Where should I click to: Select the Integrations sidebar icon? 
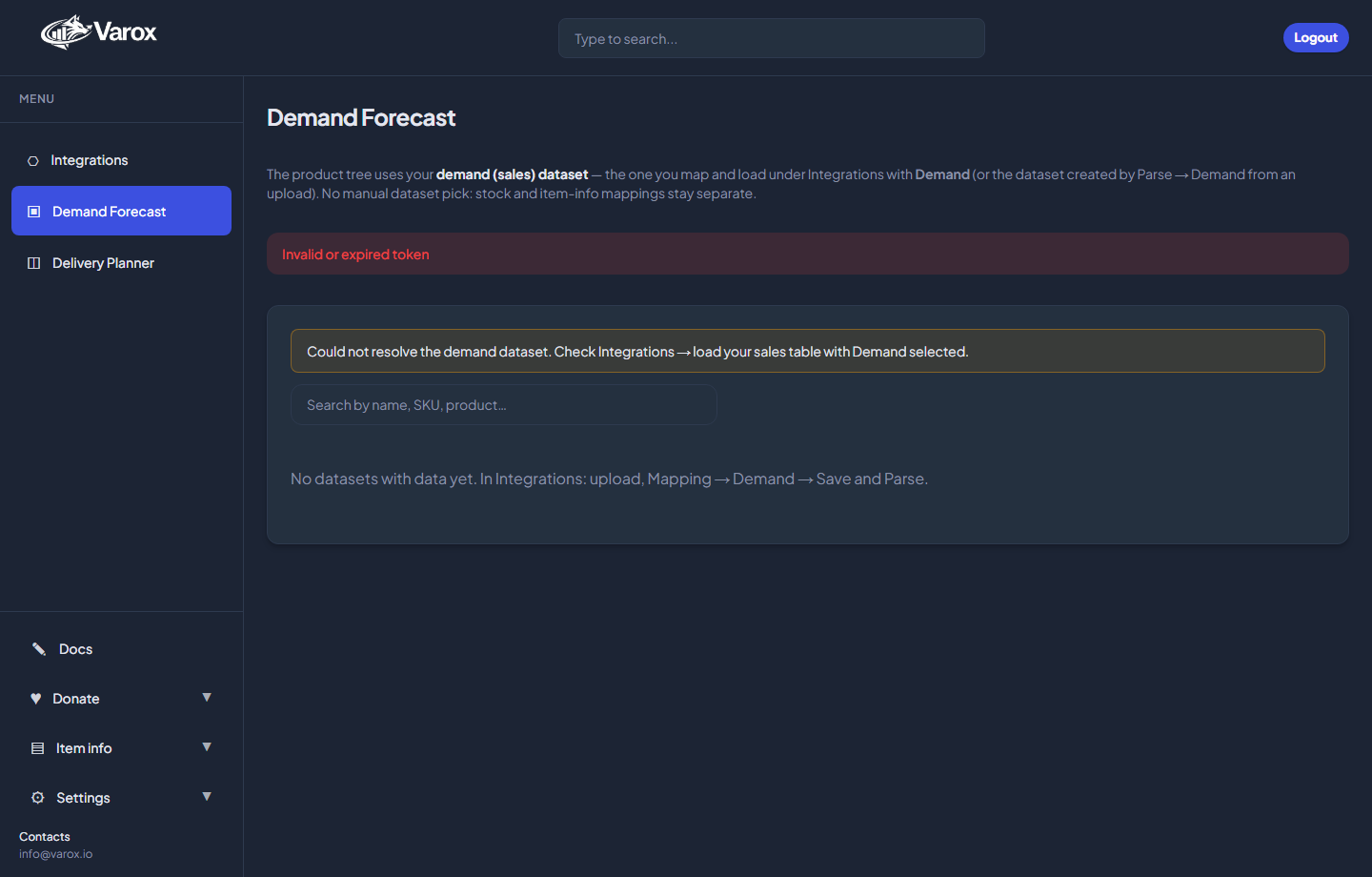tap(33, 160)
